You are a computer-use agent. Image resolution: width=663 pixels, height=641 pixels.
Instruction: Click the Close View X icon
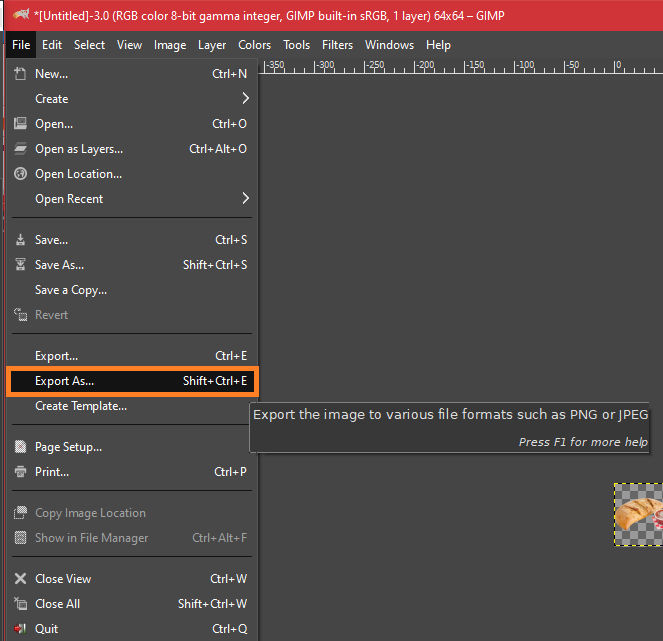(20, 578)
